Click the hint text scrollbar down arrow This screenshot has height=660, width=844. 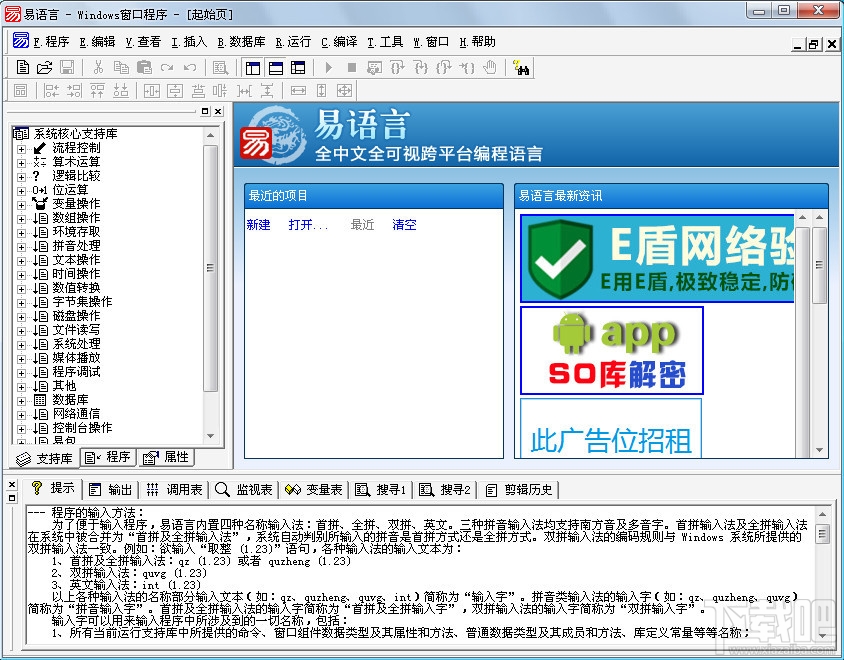tap(822, 636)
